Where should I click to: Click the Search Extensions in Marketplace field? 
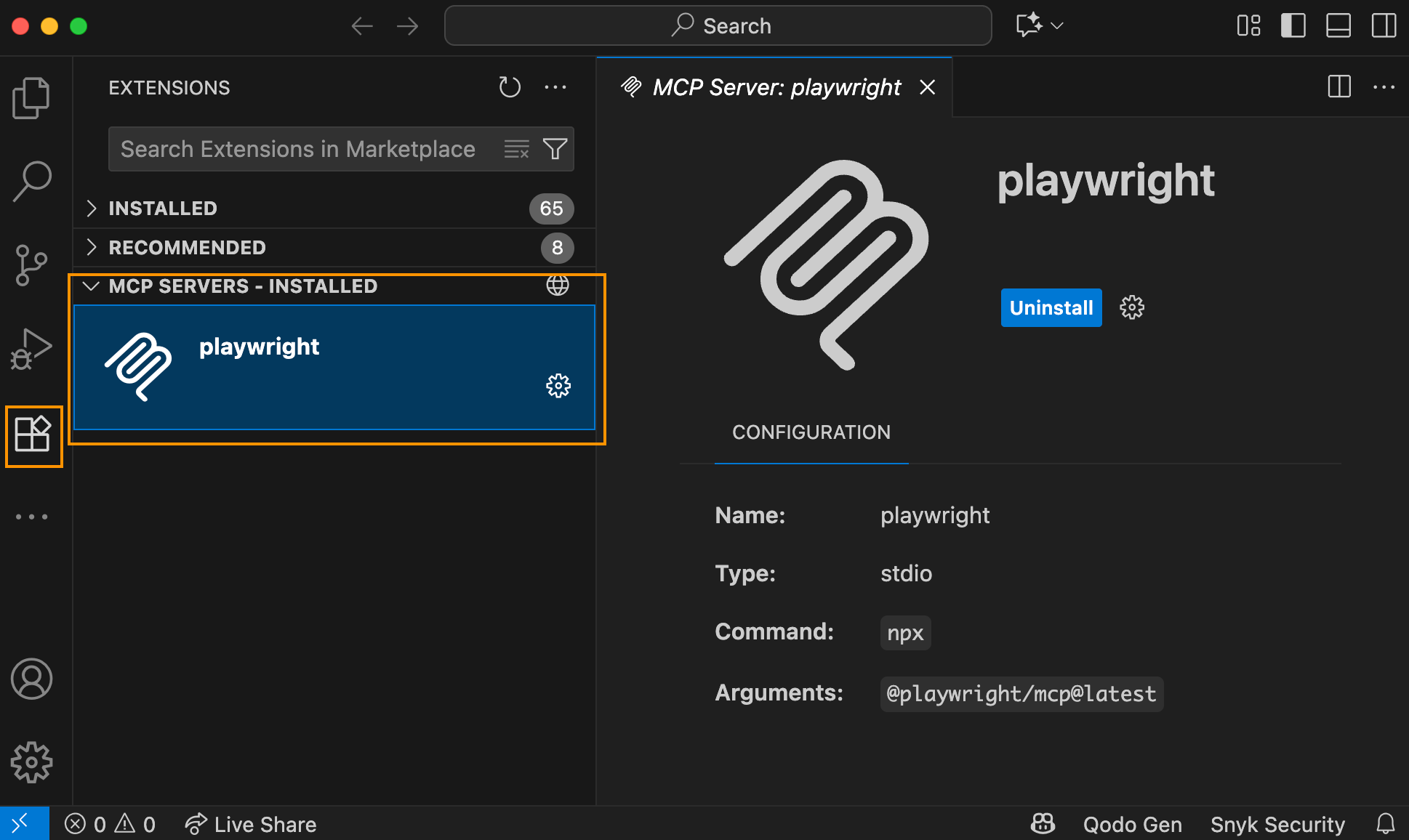298,149
